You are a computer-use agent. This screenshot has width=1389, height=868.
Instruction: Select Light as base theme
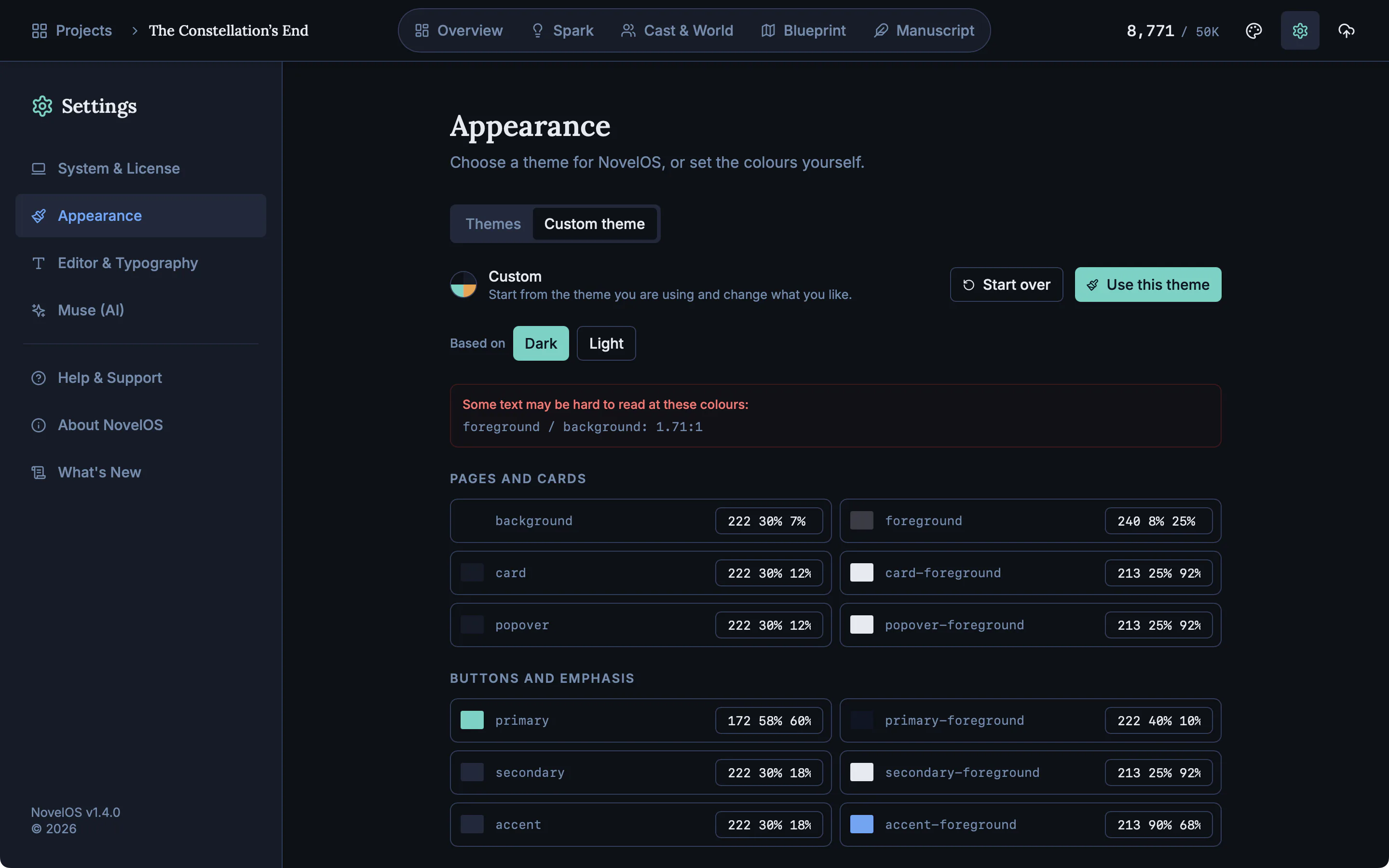coord(606,343)
